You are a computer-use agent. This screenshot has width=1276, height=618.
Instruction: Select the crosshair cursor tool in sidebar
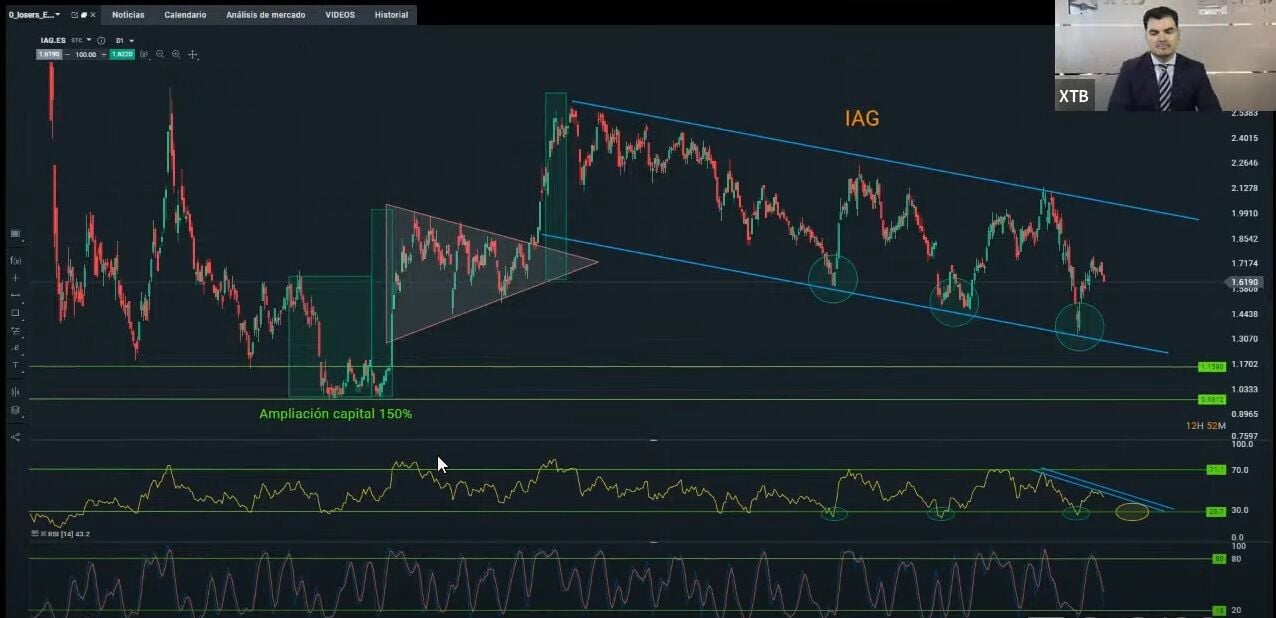[x=15, y=278]
